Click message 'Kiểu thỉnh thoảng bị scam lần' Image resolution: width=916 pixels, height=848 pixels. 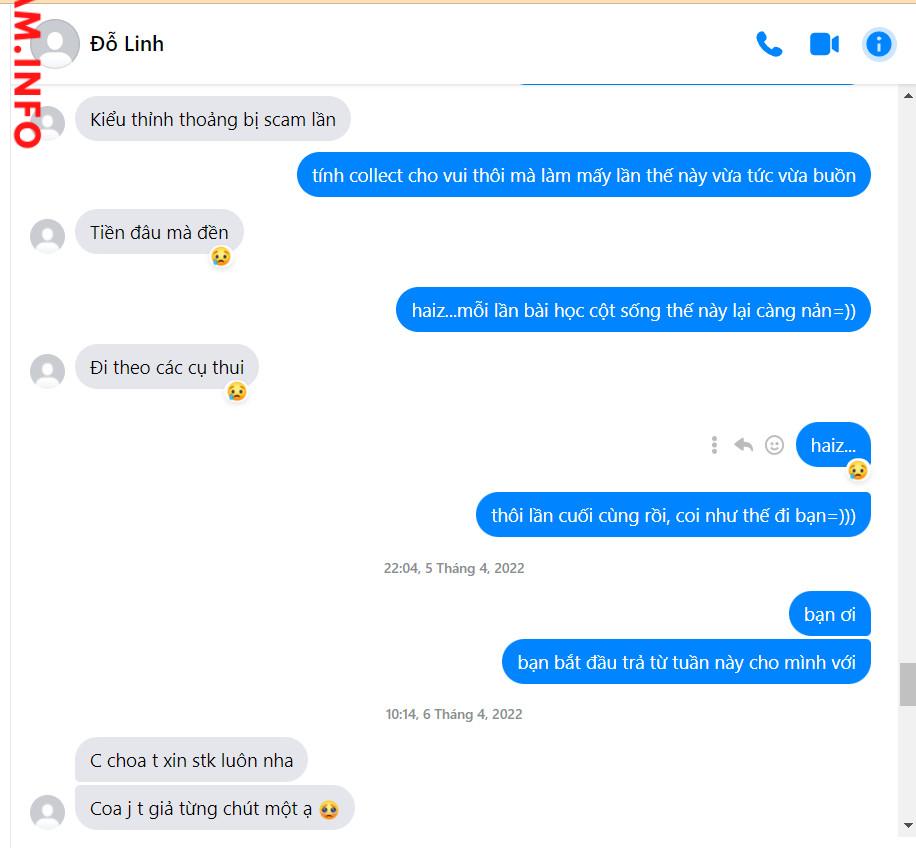213,119
